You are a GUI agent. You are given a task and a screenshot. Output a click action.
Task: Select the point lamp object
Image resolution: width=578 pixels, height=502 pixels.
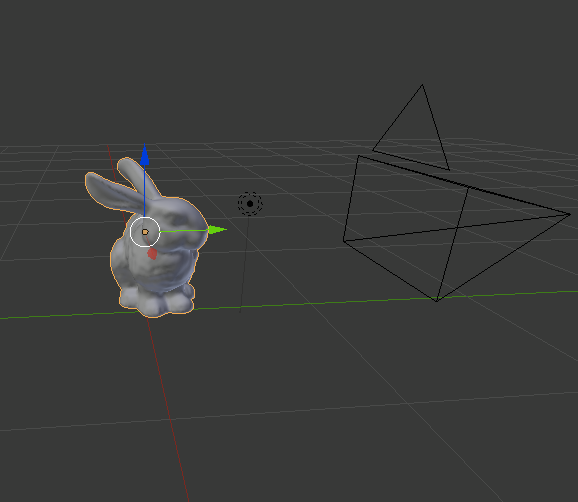(250, 203)
